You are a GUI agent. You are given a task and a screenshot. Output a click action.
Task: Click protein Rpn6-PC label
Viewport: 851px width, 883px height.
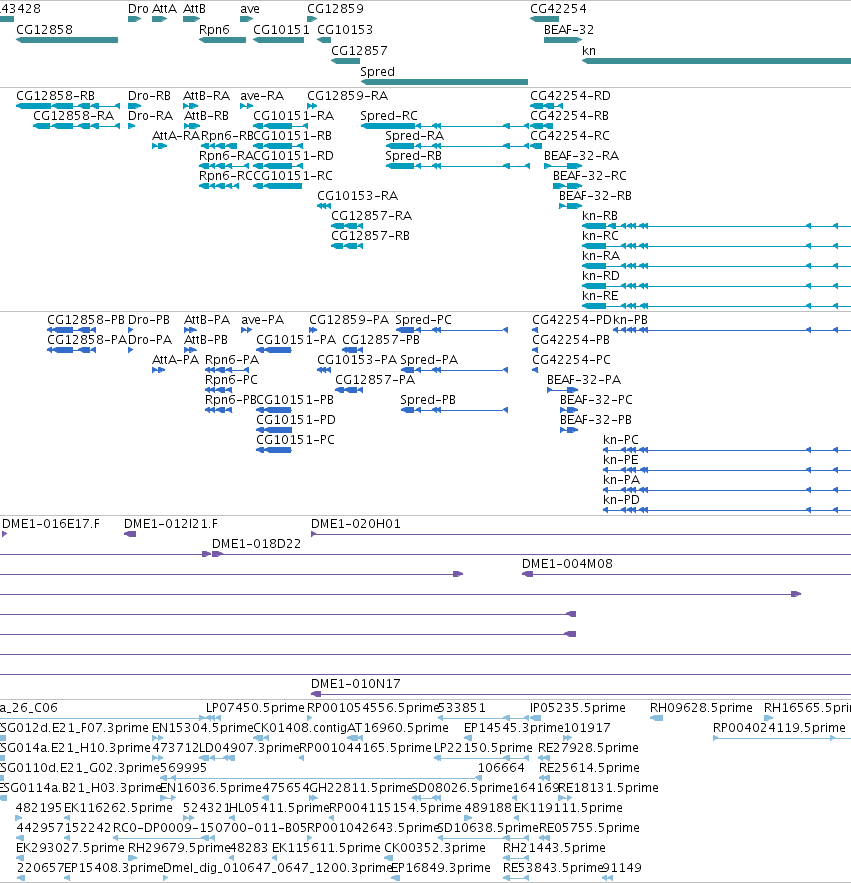coord(231,380)
